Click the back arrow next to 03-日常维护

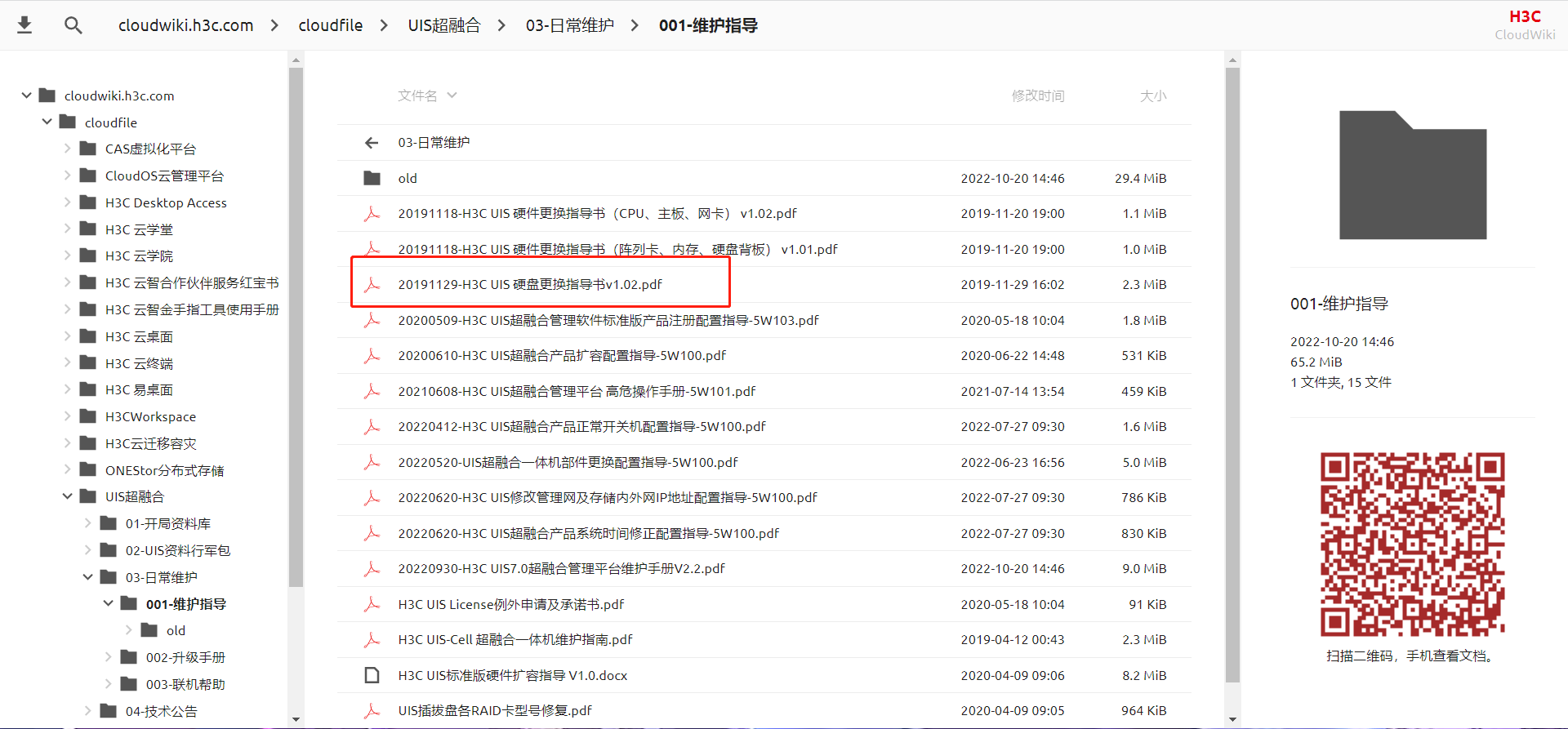pos(372,143)
